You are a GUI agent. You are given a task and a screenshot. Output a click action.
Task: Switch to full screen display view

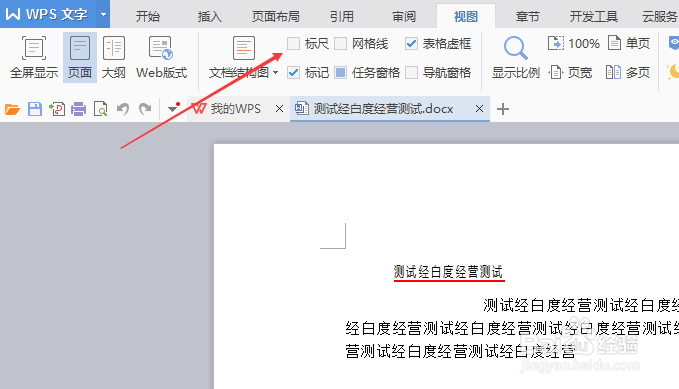point(34,58)
